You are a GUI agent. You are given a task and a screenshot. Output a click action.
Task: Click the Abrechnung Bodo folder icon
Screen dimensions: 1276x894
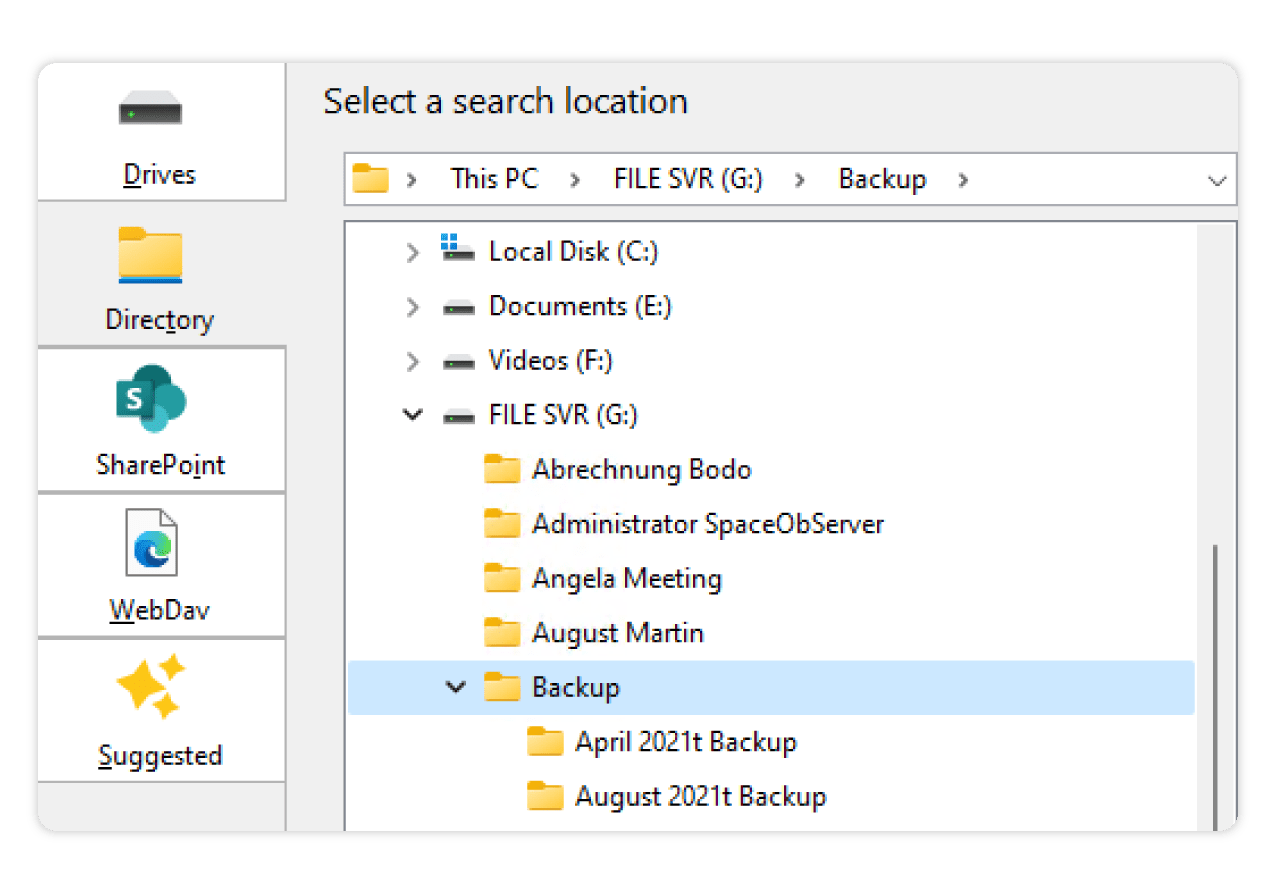(x=502, y=470)
